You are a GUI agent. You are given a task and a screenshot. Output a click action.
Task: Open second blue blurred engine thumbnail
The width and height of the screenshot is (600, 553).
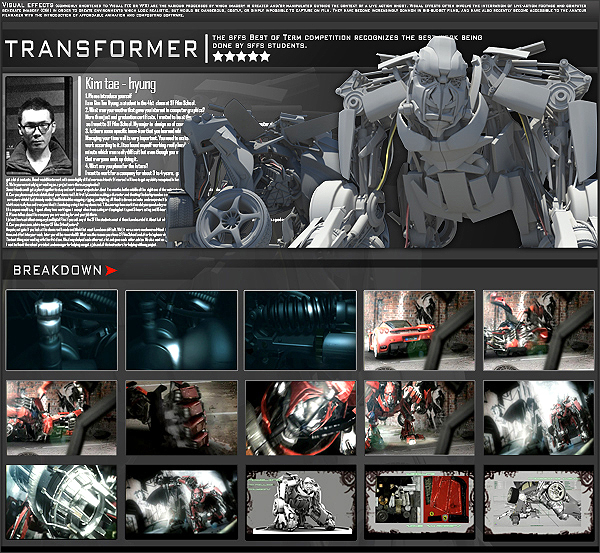(181, 330)
